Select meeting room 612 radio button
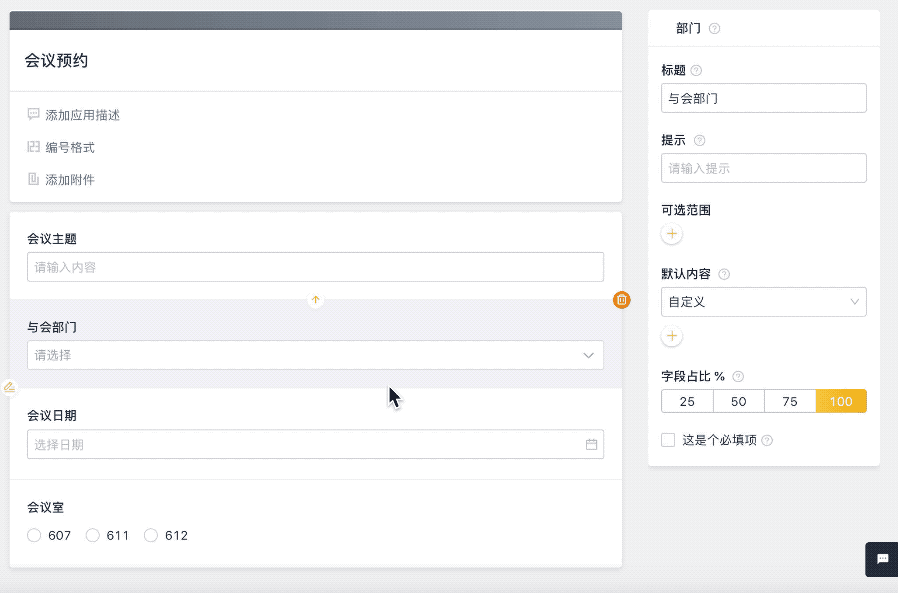Image resolution: width=898 pixels, height=593 pixels. coord(151,535)
